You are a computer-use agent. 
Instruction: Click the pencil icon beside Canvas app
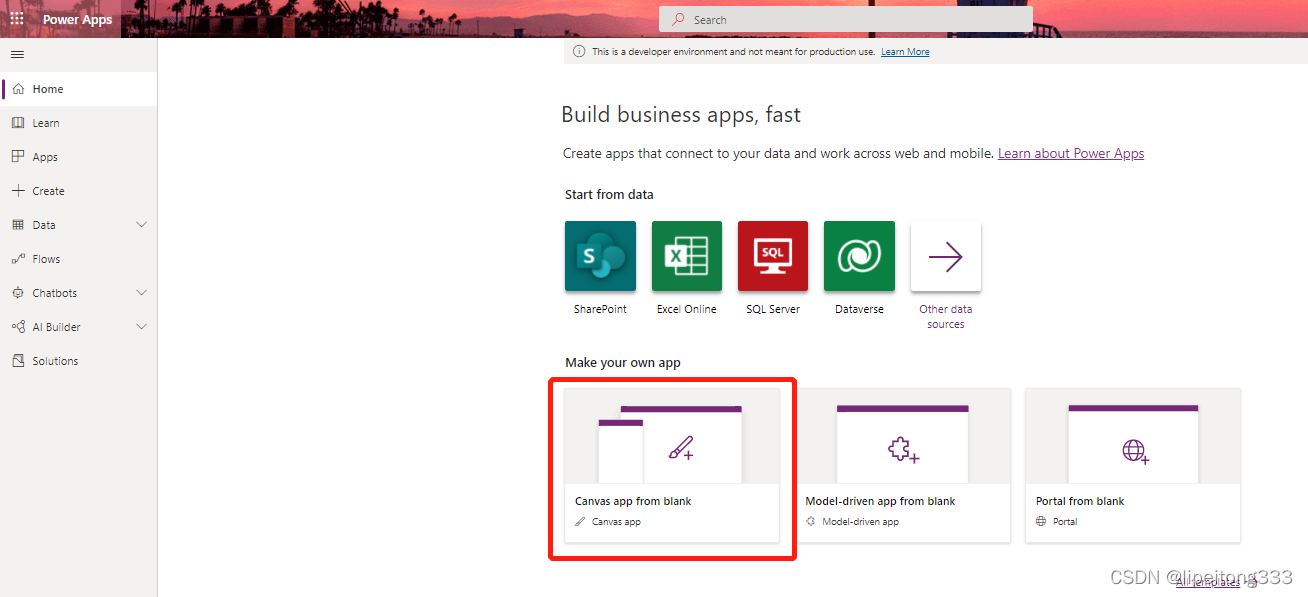(581, 522)
